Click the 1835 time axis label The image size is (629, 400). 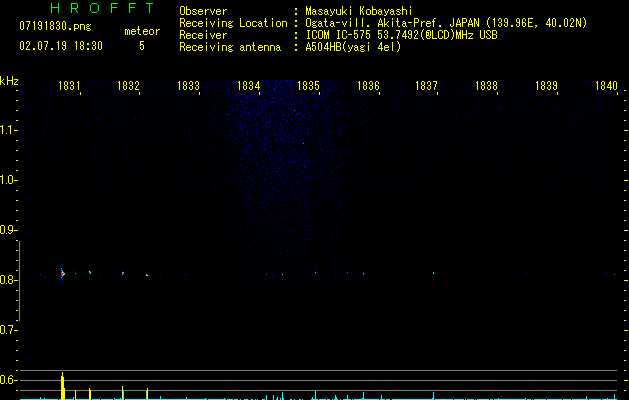[x=308, y=86]
